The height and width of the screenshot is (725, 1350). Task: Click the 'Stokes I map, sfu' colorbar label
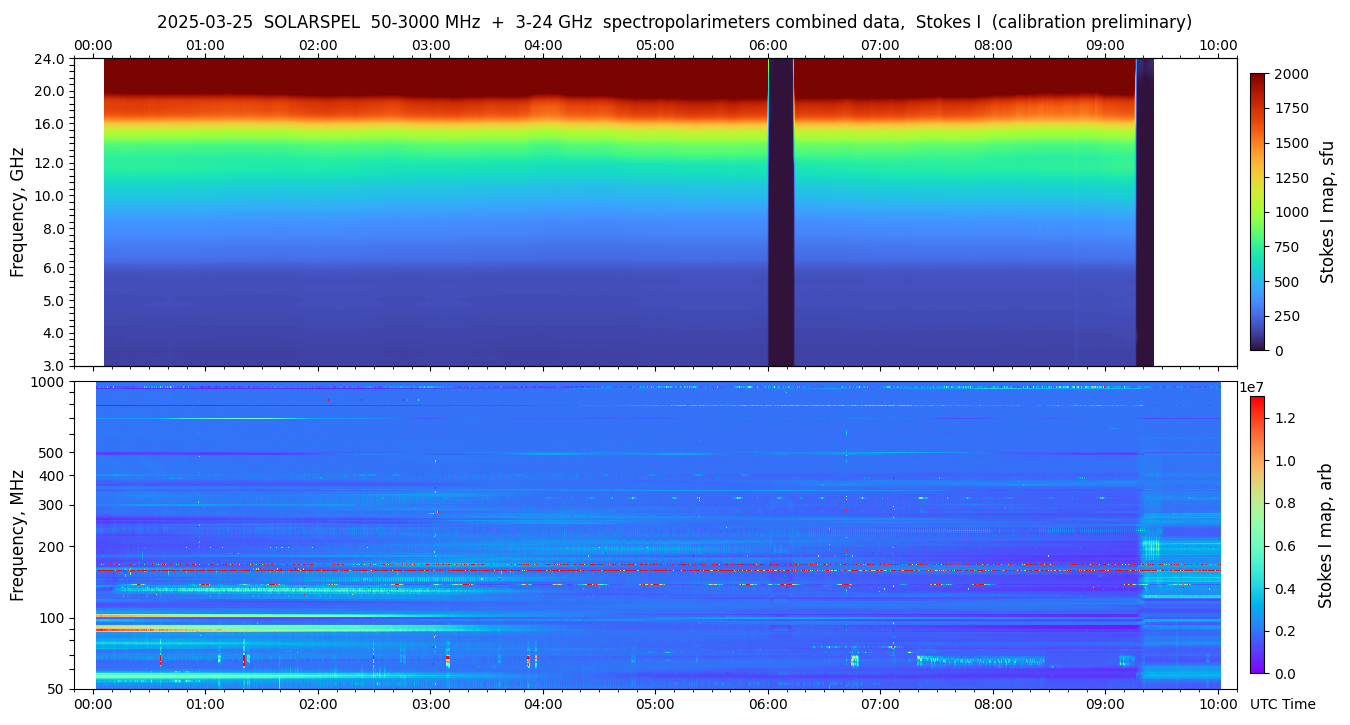[x=1327, y=212]
